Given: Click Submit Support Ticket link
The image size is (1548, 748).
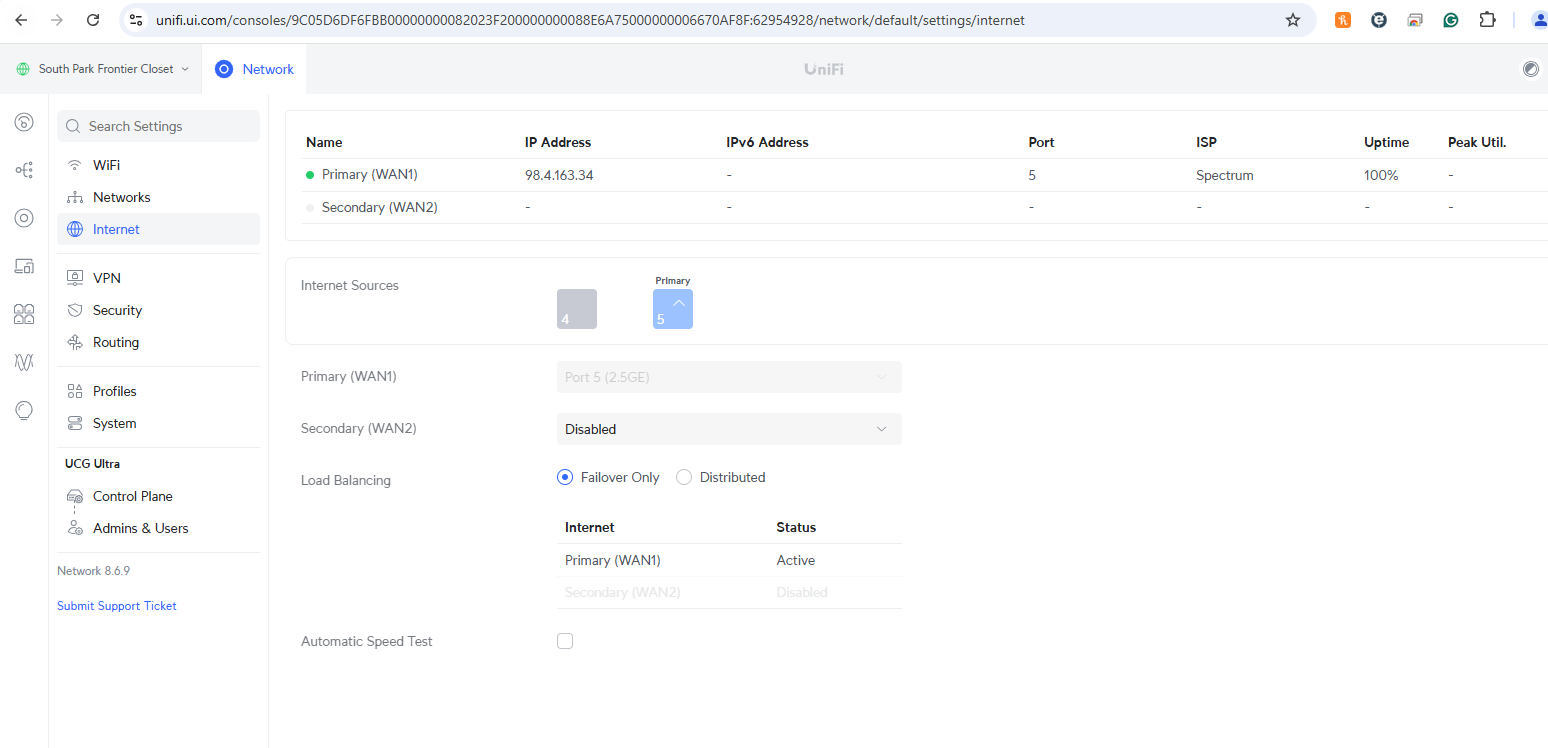Looking at the screenshot, I should 117,606.
